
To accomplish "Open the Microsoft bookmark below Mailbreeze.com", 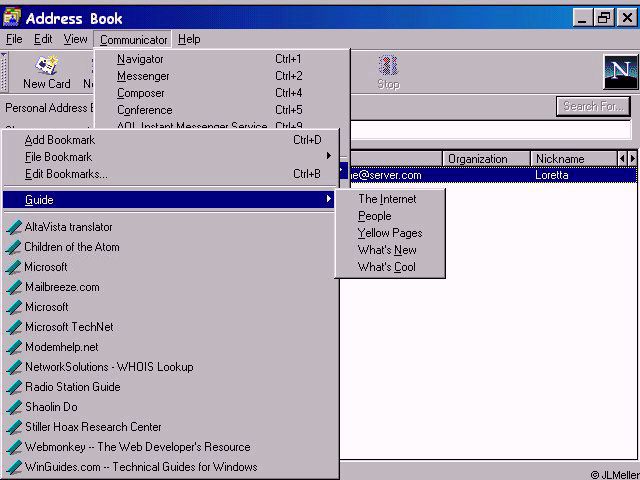I will [47, 307].
